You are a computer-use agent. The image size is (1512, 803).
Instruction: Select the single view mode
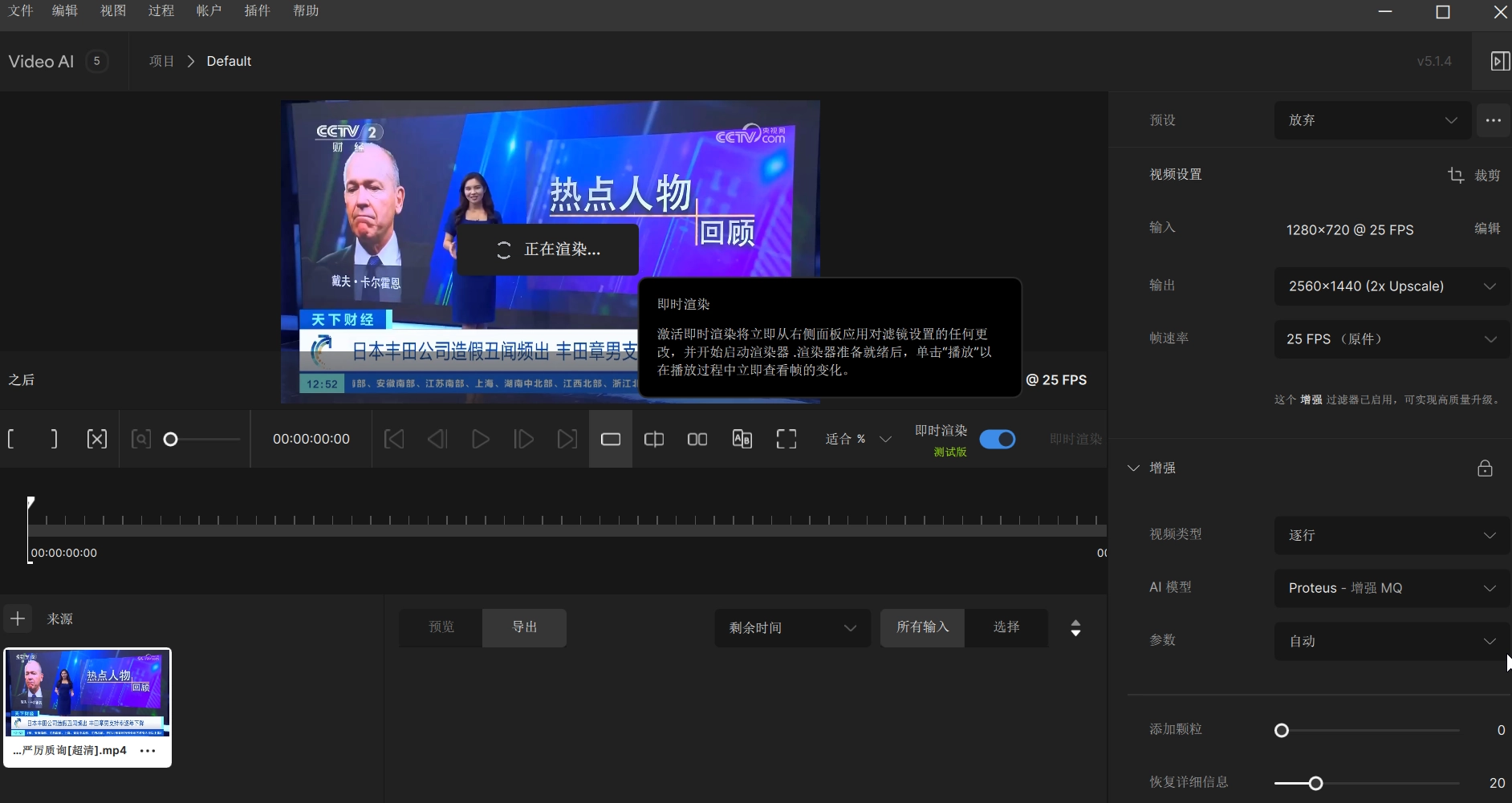(611, 439)
